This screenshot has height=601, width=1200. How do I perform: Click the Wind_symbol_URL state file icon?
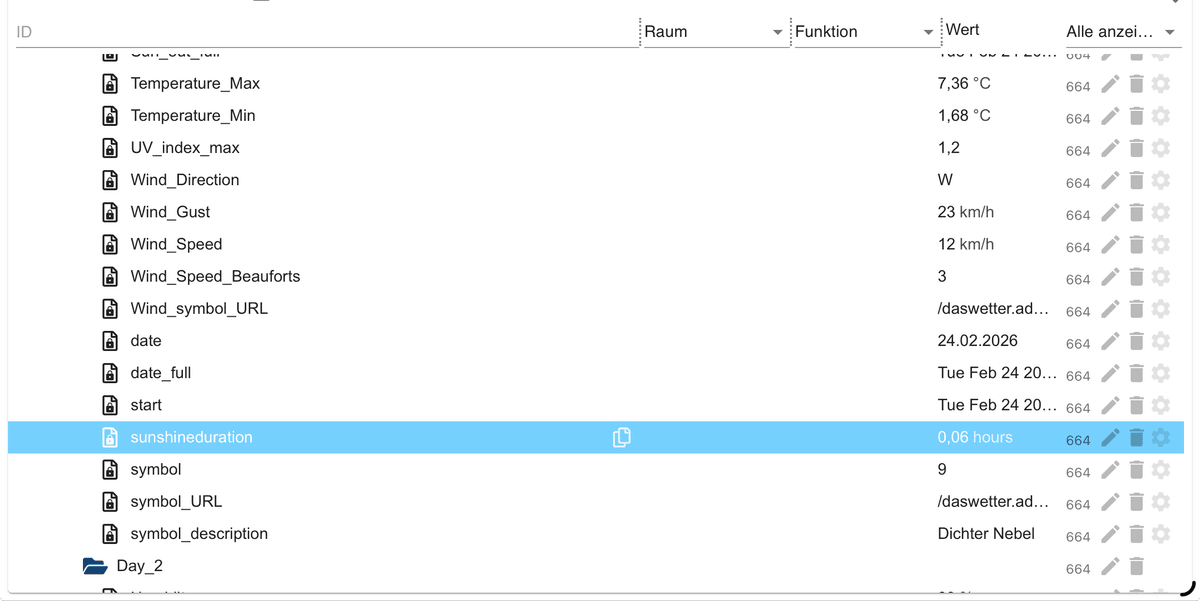(112, 309)
